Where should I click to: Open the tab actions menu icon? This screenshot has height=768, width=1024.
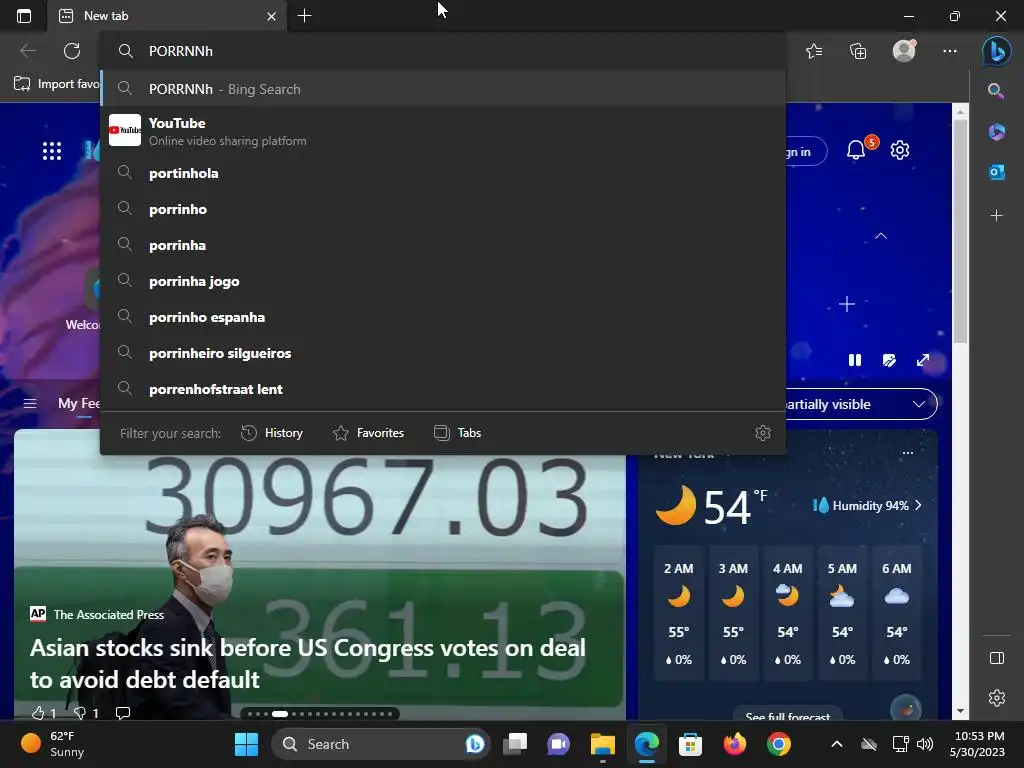(24, 16)
